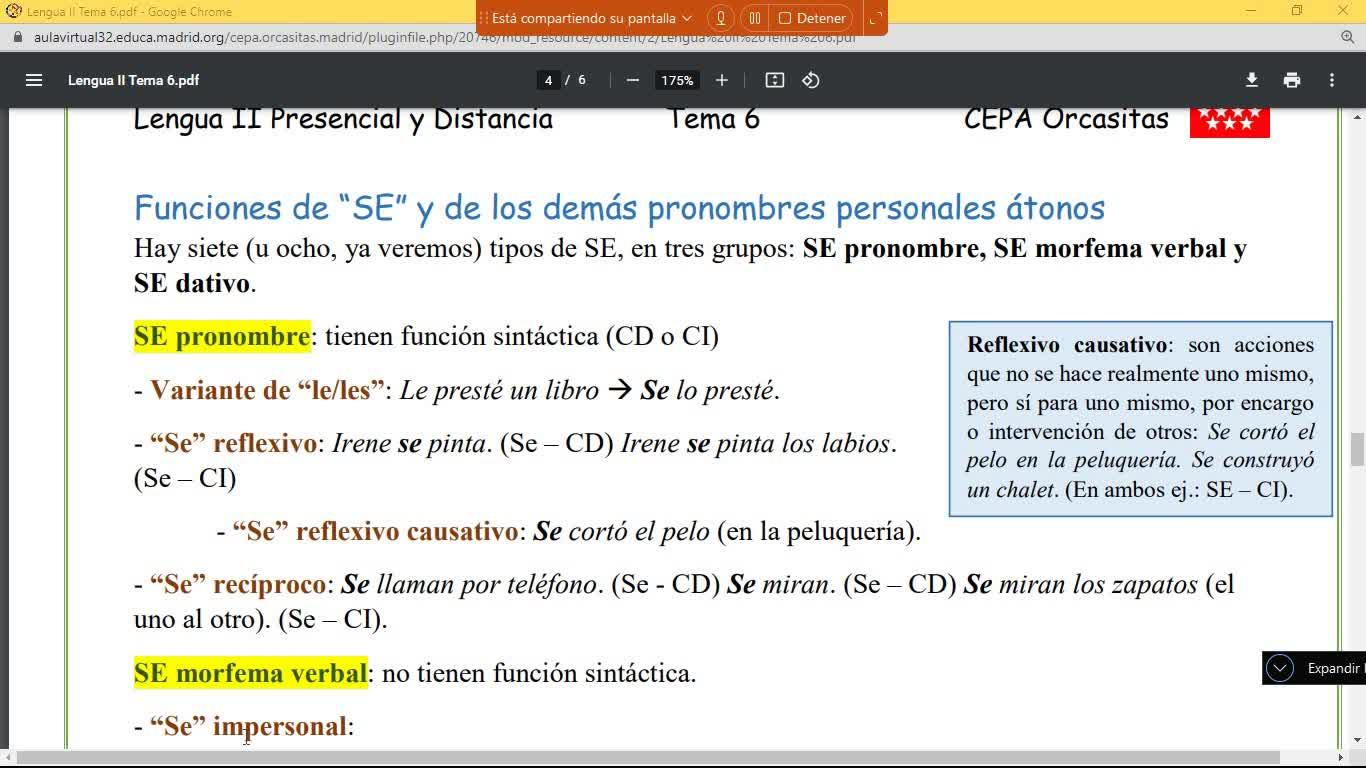Viewport: 1366px width, 768px height.
Task: Select the 175% zoom level field
Action: pyautogui.click(x=677, y=80)
